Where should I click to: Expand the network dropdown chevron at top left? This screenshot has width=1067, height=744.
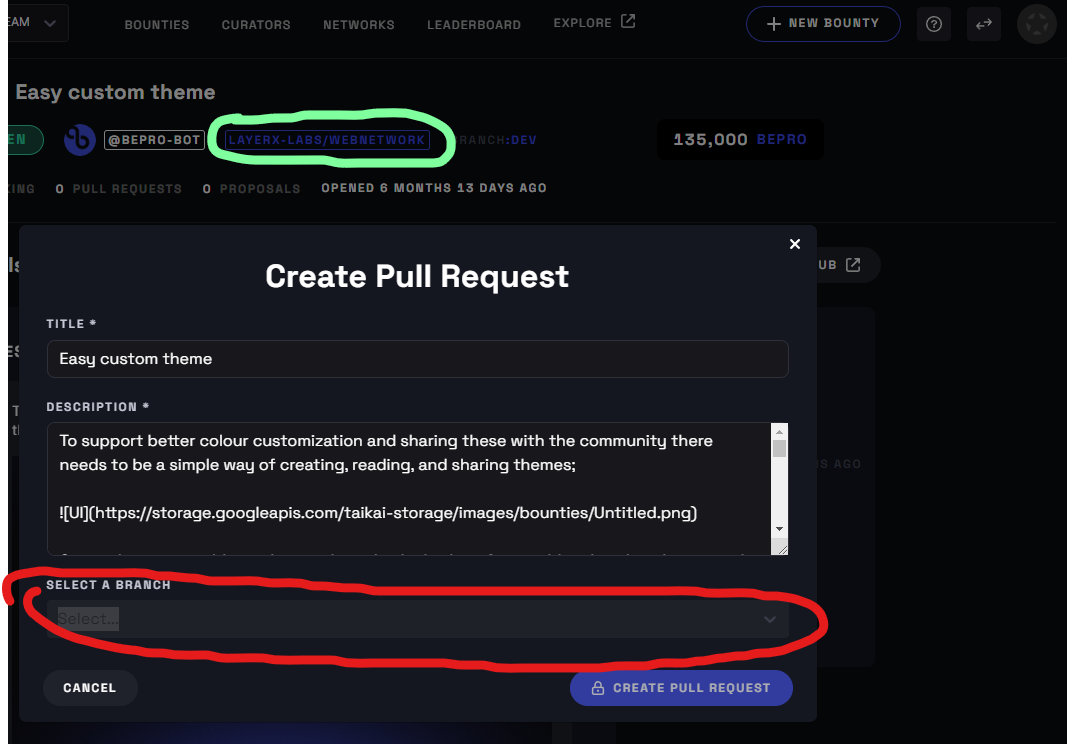click(50, 23)
